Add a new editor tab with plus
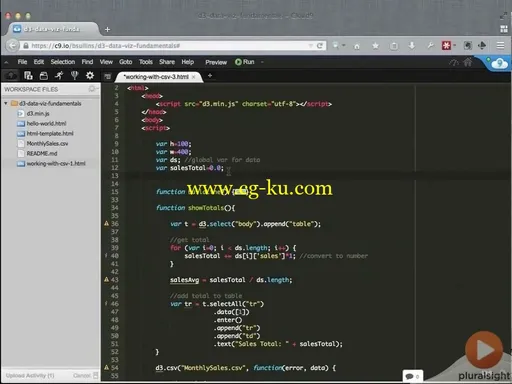This screenshot has width=512, height=384. click(210, 76)
